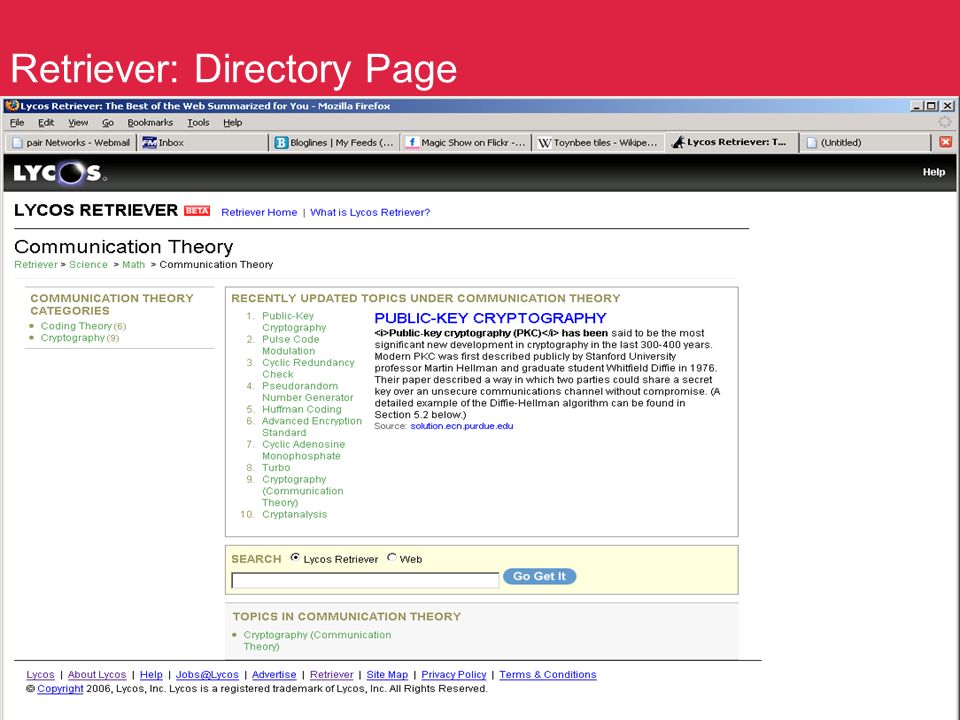Open Huffman Coding topic

(x=302, y=409)
